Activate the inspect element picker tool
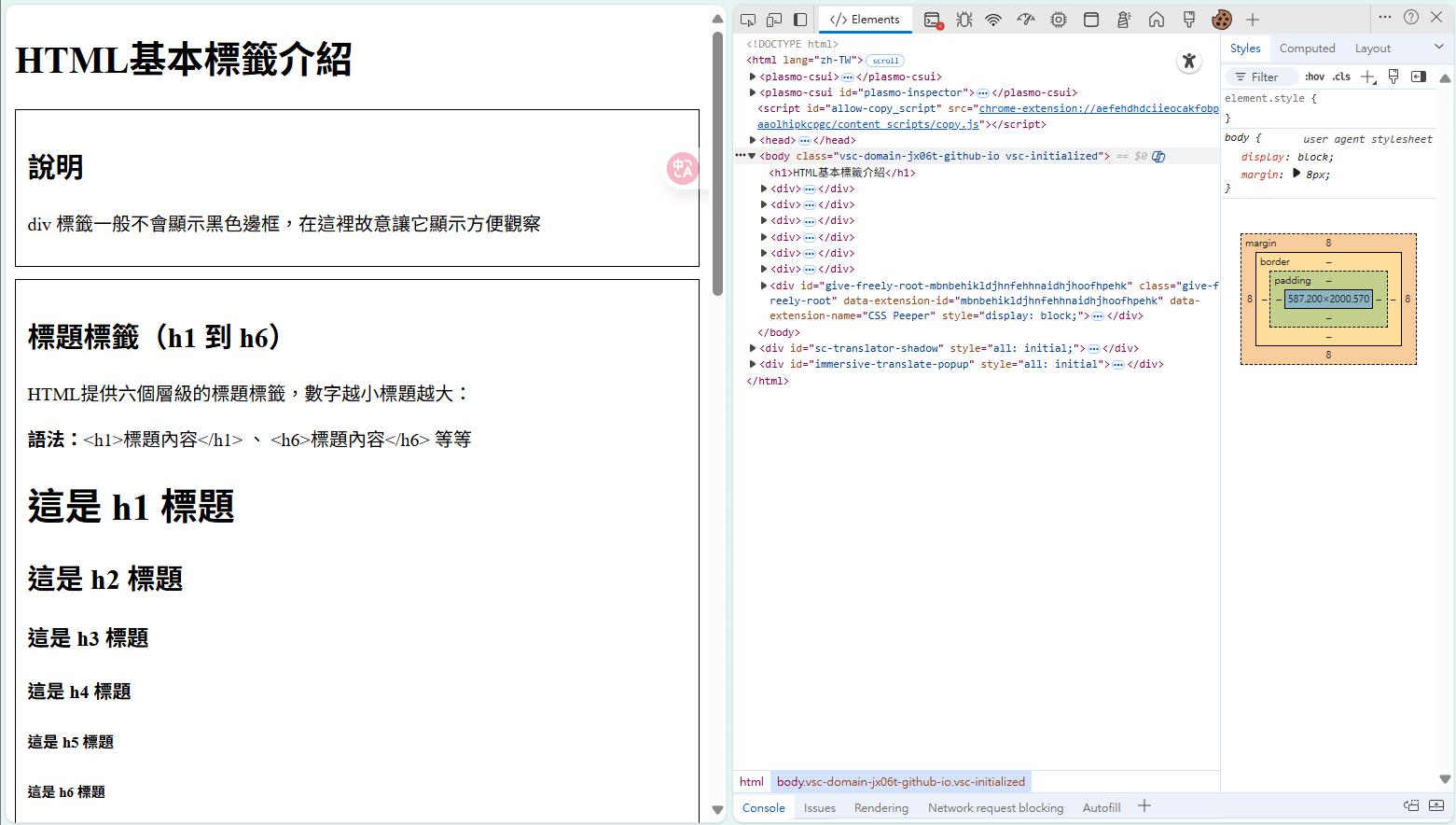Screen dimensions: 1456x825 pyautogui.click(x=748, y=20)
